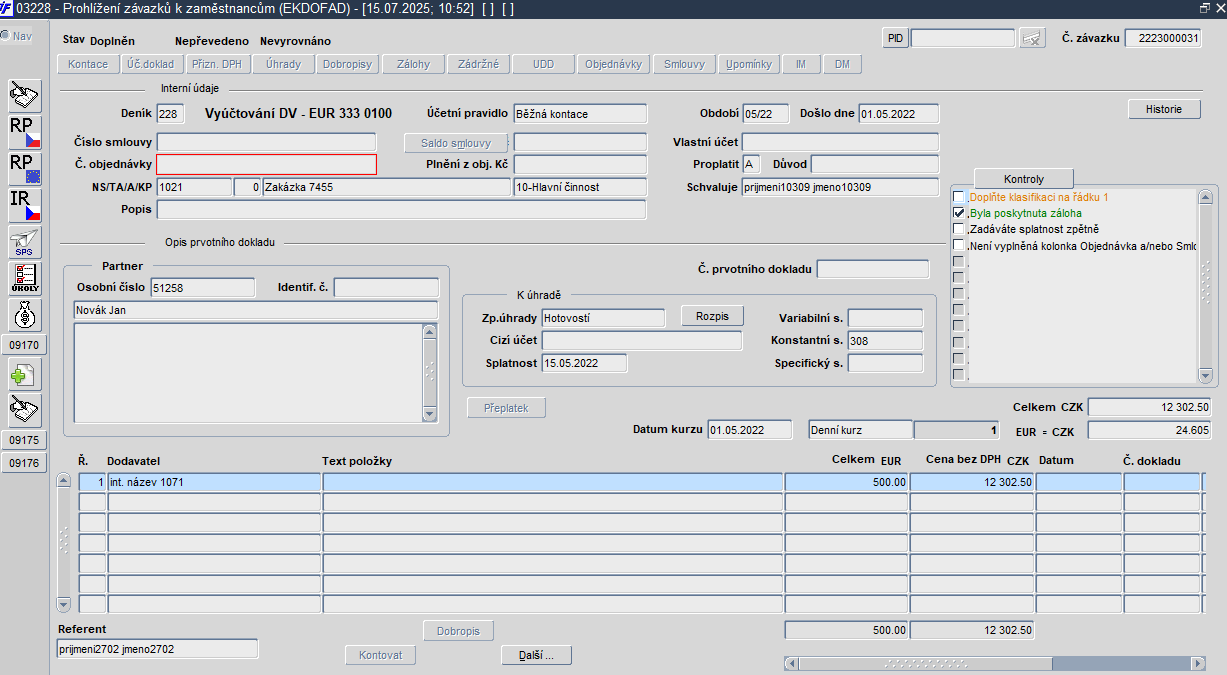Click the PID button
1227x675 pixels.
895,38
